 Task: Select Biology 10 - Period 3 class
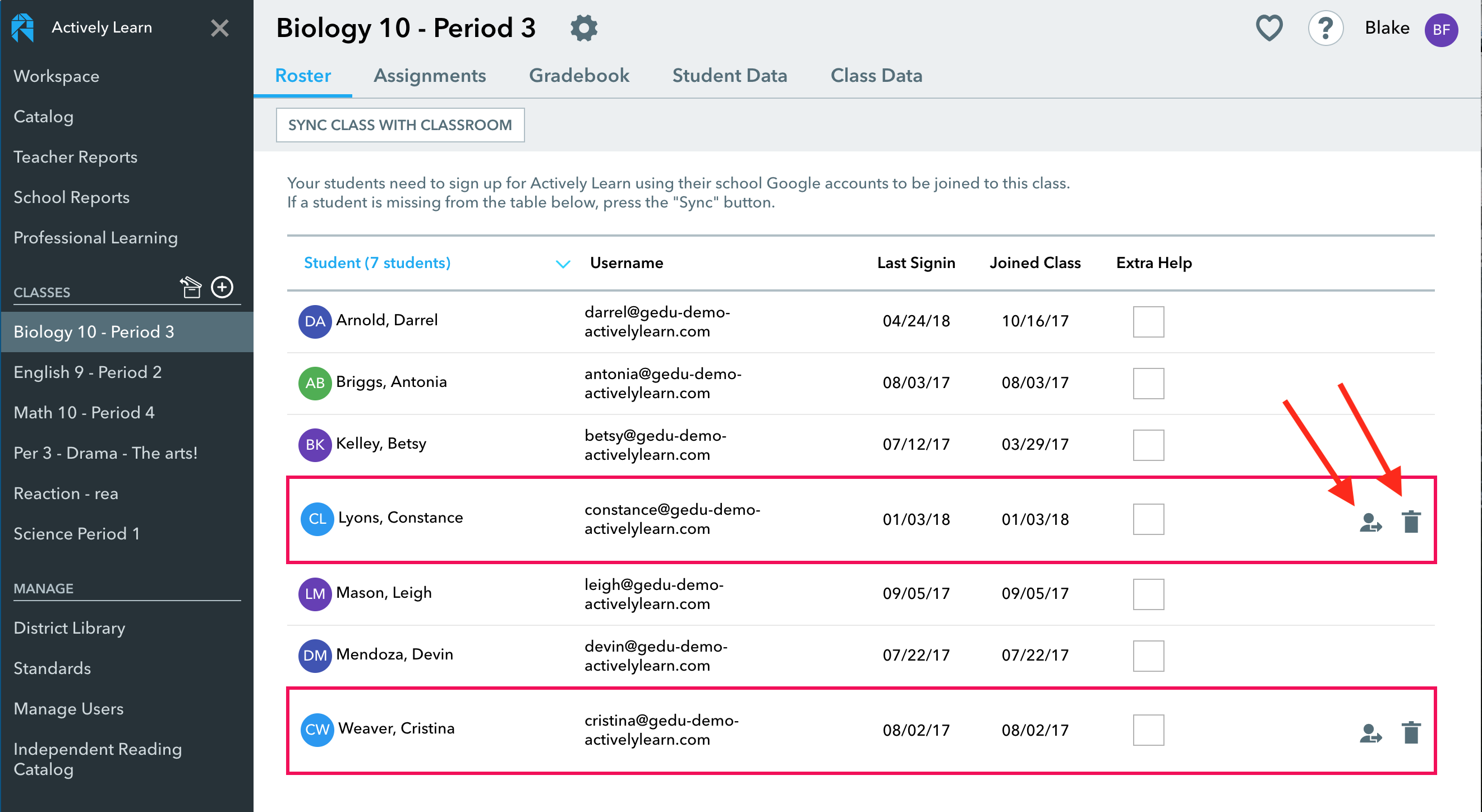click(x=127, y=332)
